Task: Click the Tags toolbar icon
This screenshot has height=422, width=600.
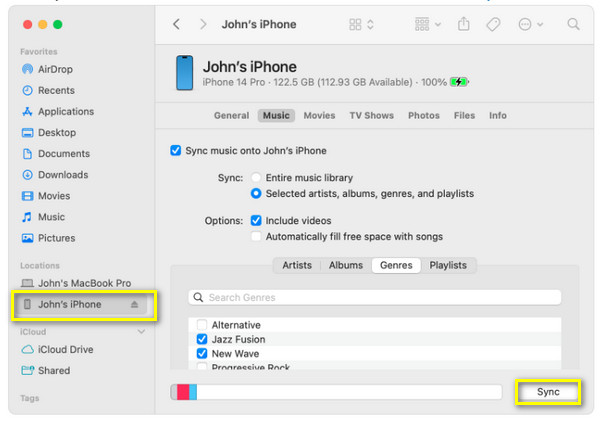Action: point(493,24)
